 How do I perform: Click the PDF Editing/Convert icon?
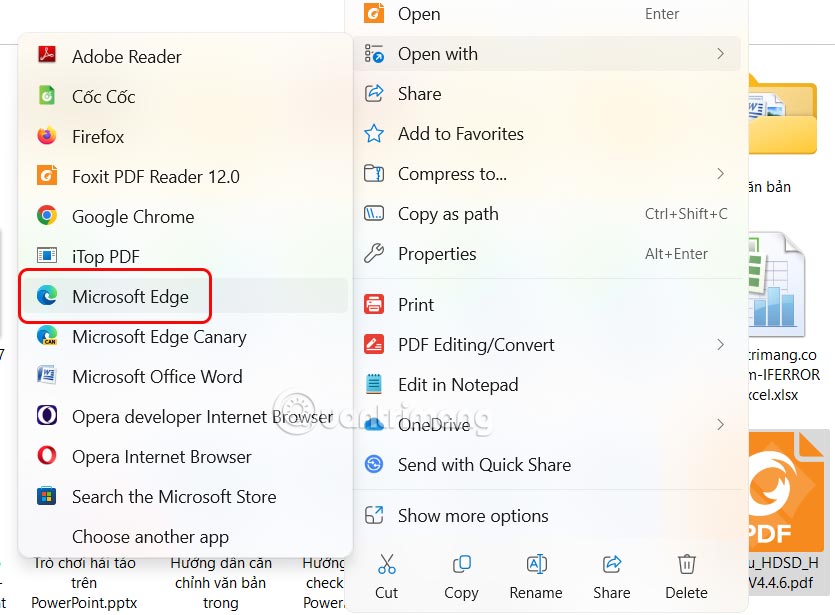coord(374,345)
